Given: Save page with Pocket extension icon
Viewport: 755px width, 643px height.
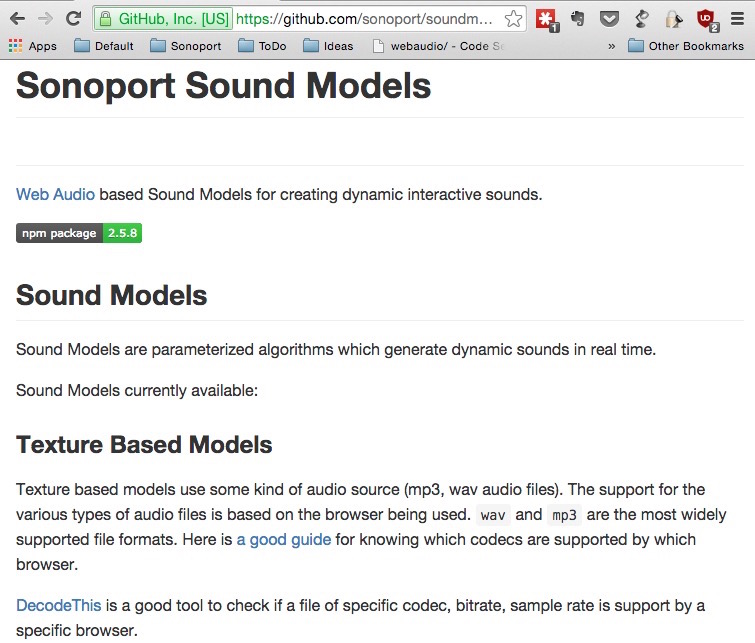Looking at the screenshot, I should pyautogui.click(x=609, y=19).
